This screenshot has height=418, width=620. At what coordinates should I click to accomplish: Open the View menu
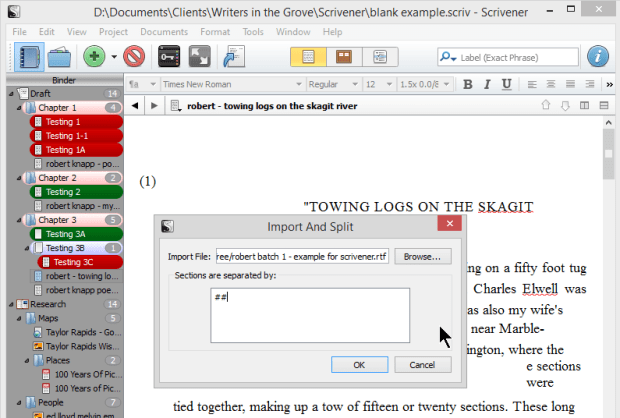click(x=77, y=32)
